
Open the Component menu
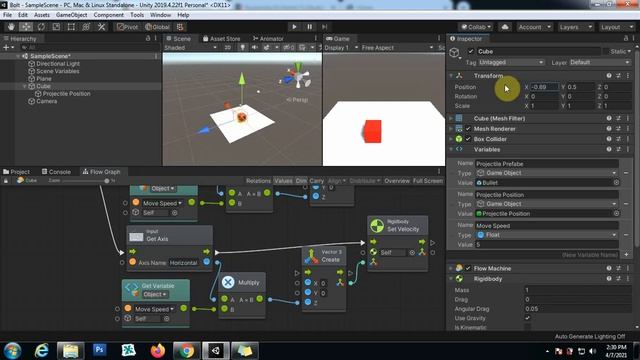pyautogui.click(x=109, y=15)
